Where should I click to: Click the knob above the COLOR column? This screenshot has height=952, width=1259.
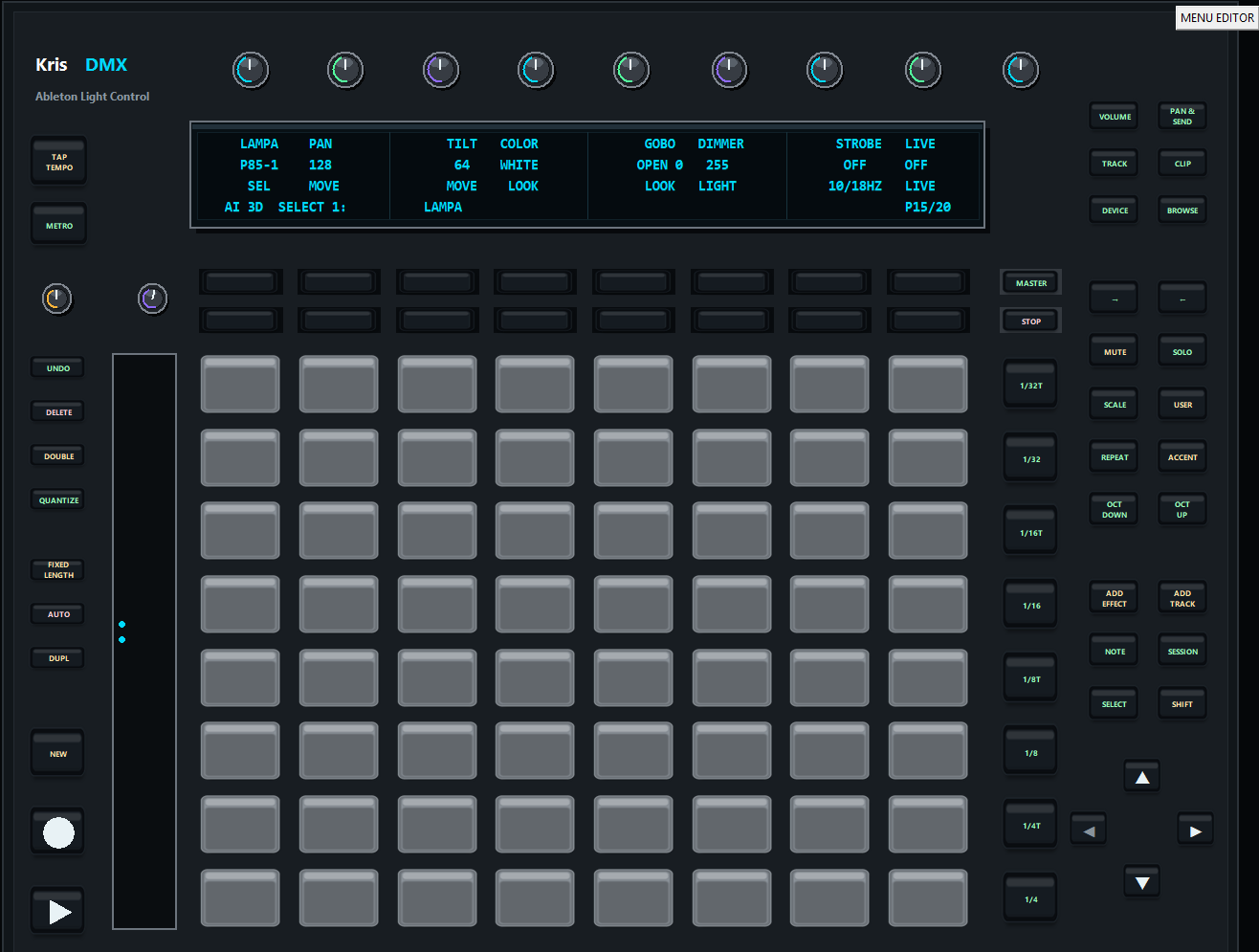(536, 70)
